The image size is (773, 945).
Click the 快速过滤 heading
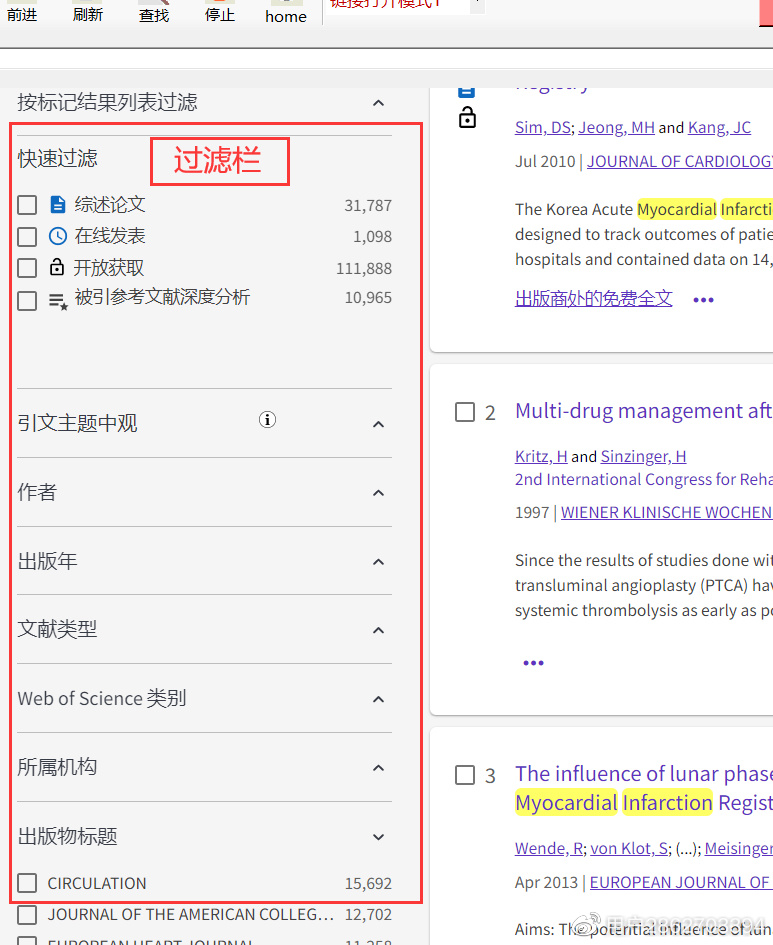coord(58,159)
